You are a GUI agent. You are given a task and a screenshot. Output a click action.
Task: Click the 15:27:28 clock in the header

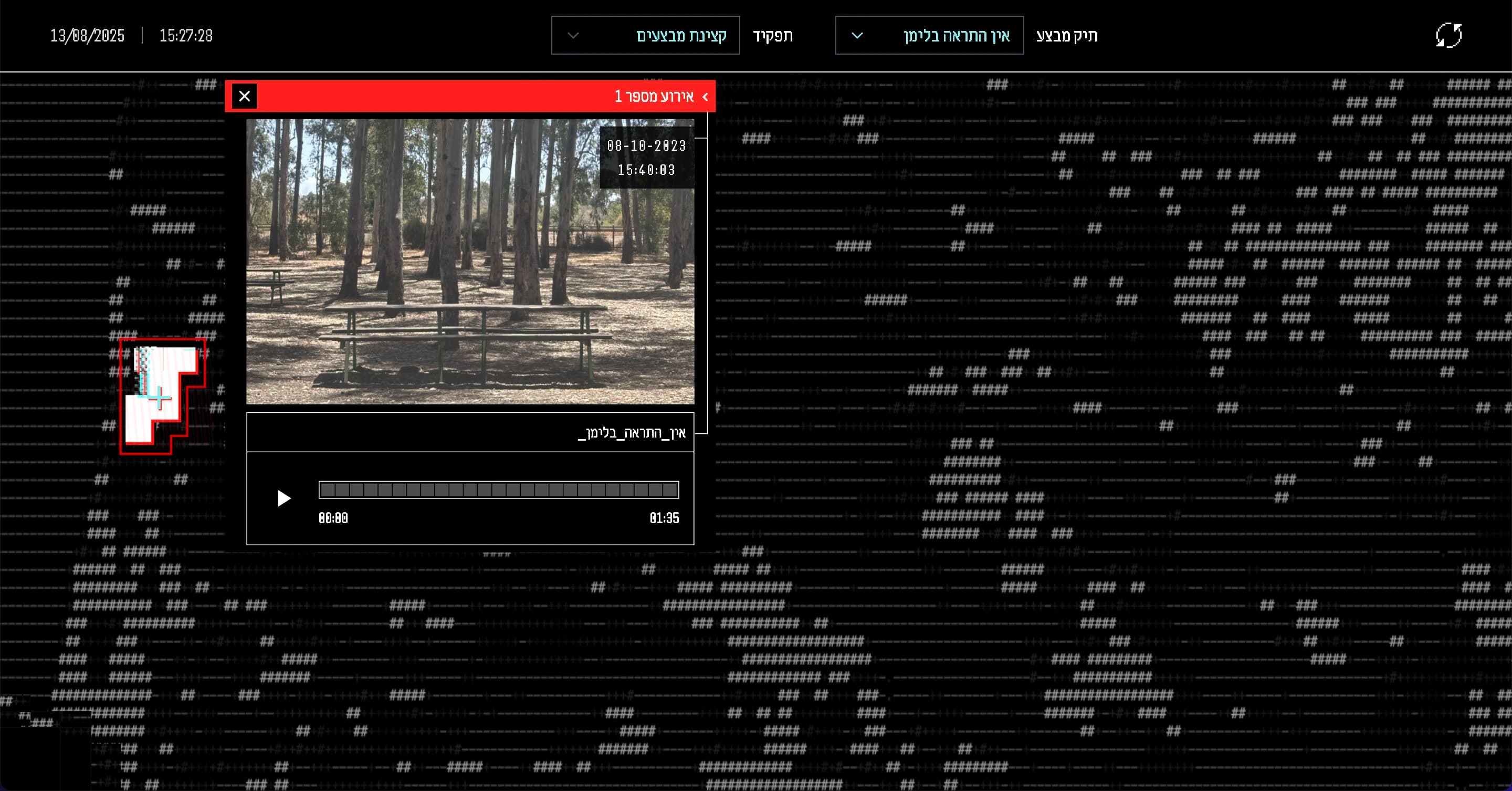(x=186, y=36)
